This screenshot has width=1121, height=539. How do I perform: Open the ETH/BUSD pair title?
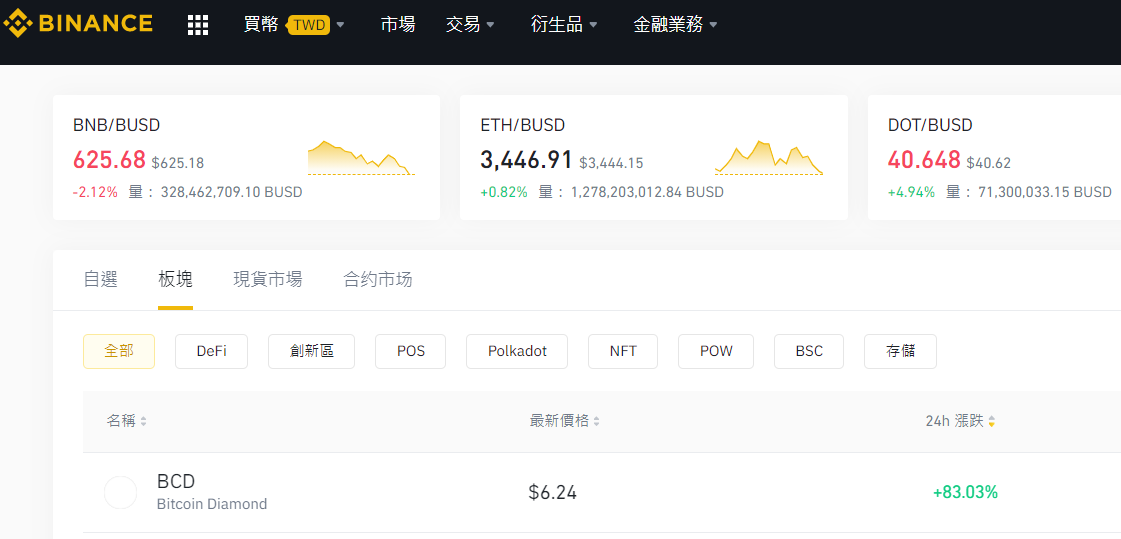(x=523, y=126)
